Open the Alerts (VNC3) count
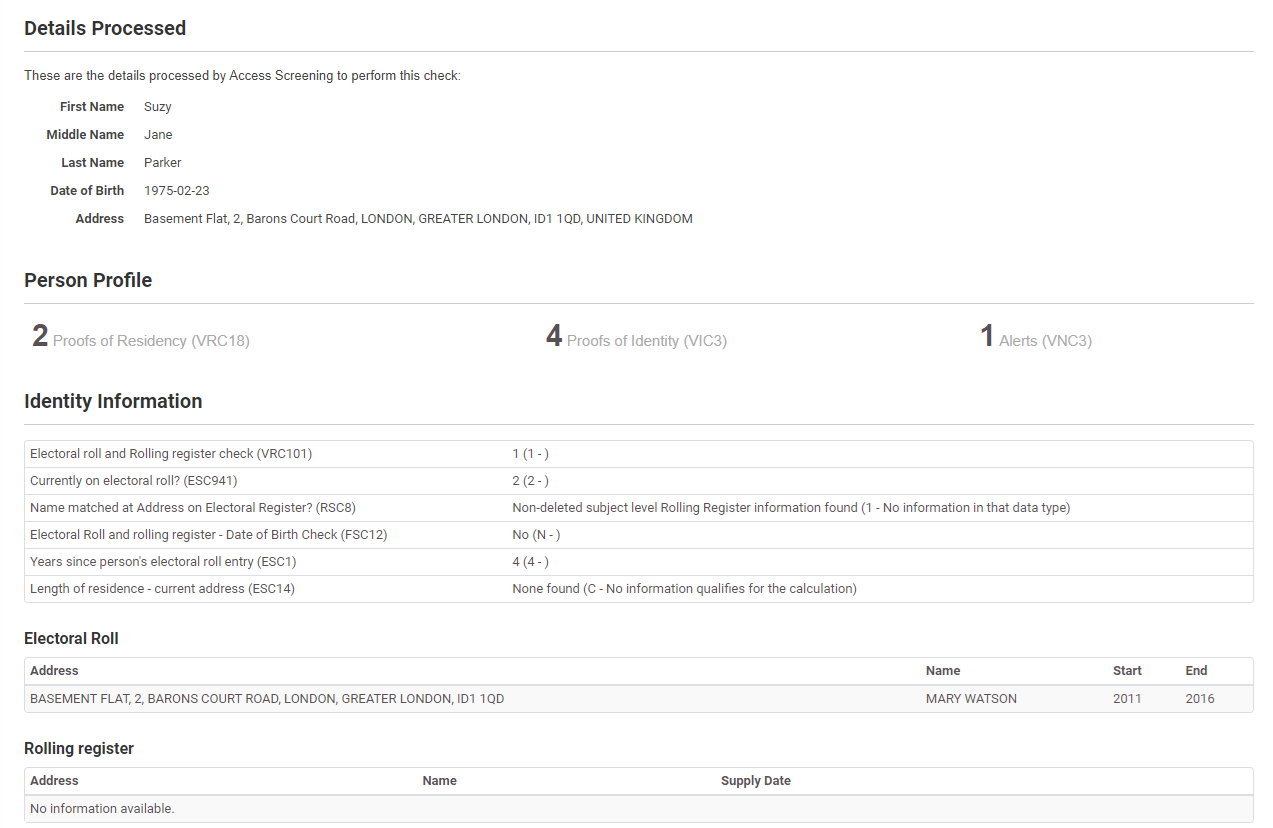Screen dimensions: 1273x828 [1035, 338]
